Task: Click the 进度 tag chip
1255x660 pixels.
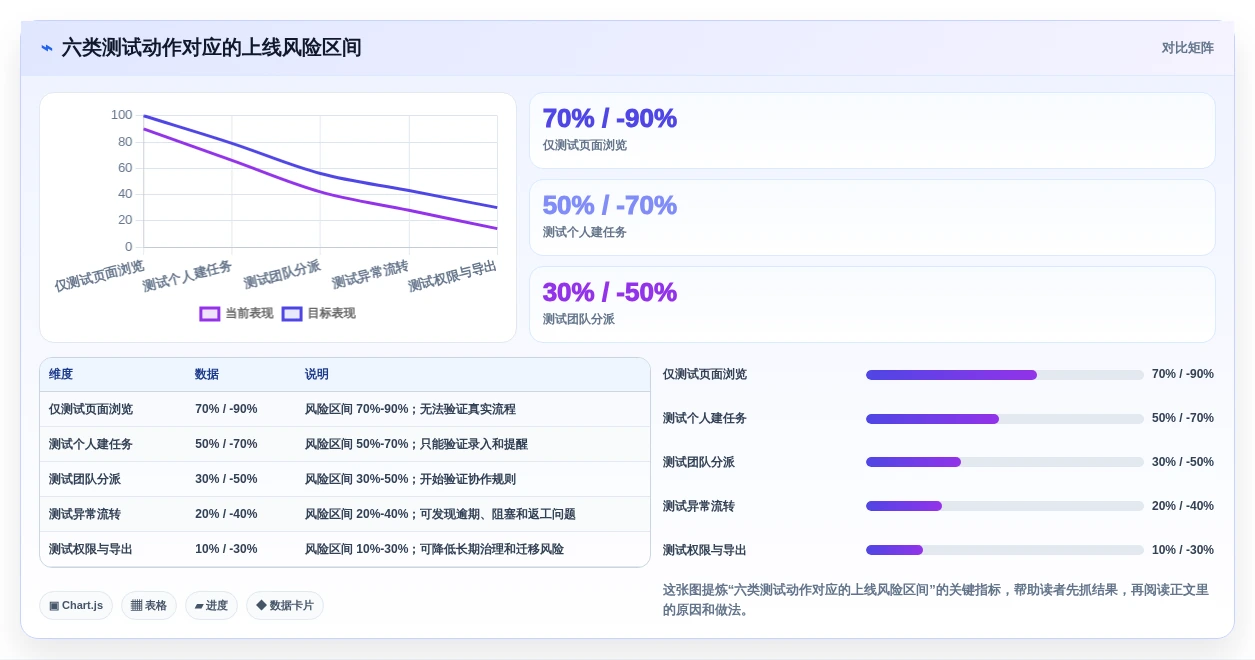Action: point(211,606)
